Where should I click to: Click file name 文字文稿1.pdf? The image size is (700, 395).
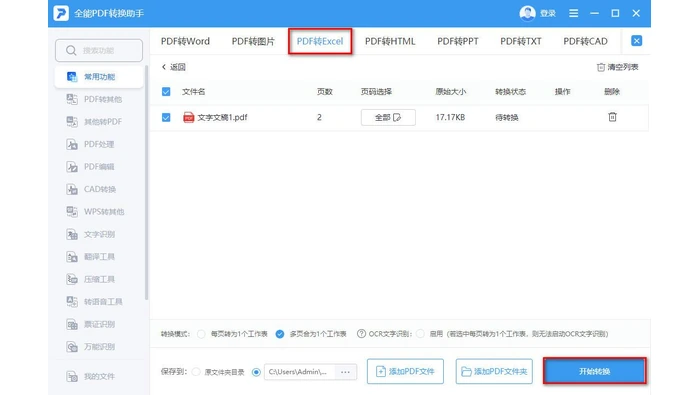(x=222, y=117)
